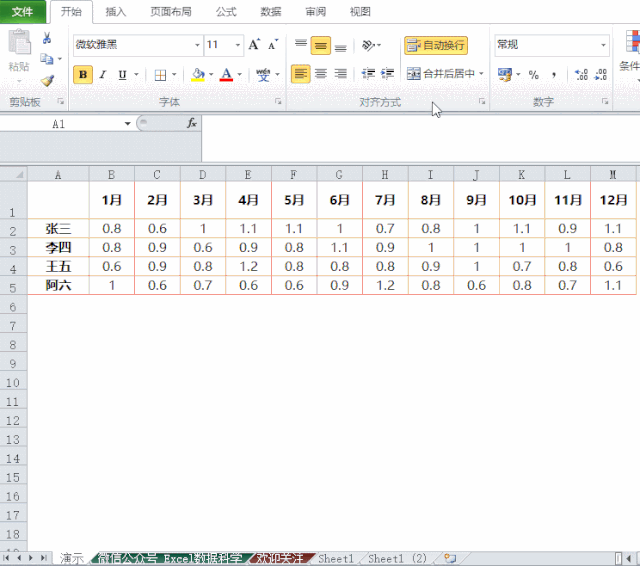640x566 pixels.
Task: Set center horizontal alignment
Action: click(321, 74)
